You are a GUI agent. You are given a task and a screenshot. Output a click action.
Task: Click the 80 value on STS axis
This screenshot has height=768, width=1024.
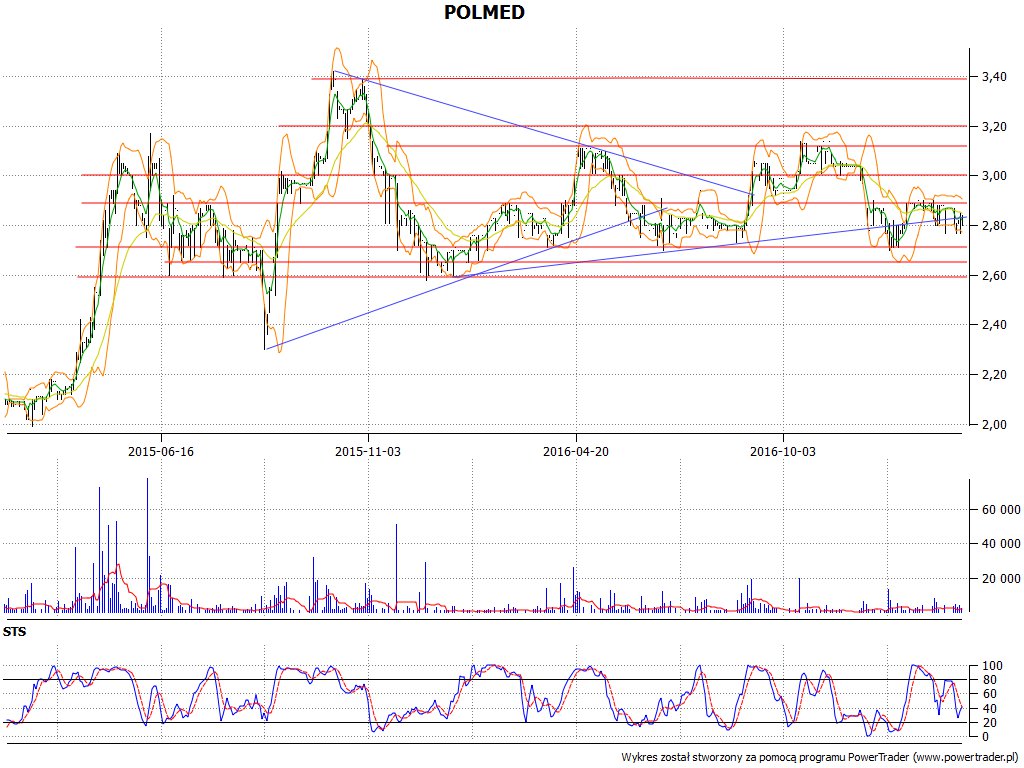pos(989,680)
